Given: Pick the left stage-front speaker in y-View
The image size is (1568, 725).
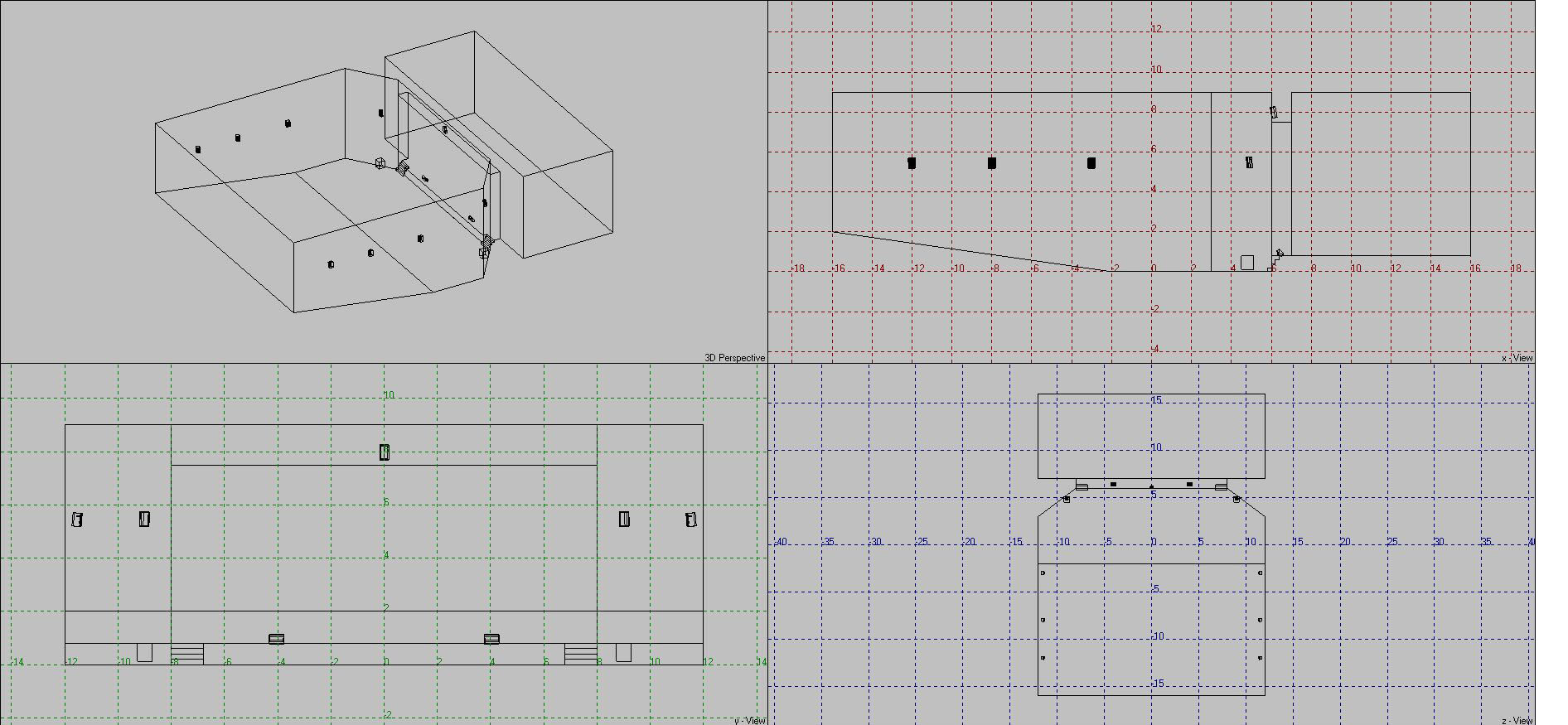Looking at the screenshot, I should [277, 639].
